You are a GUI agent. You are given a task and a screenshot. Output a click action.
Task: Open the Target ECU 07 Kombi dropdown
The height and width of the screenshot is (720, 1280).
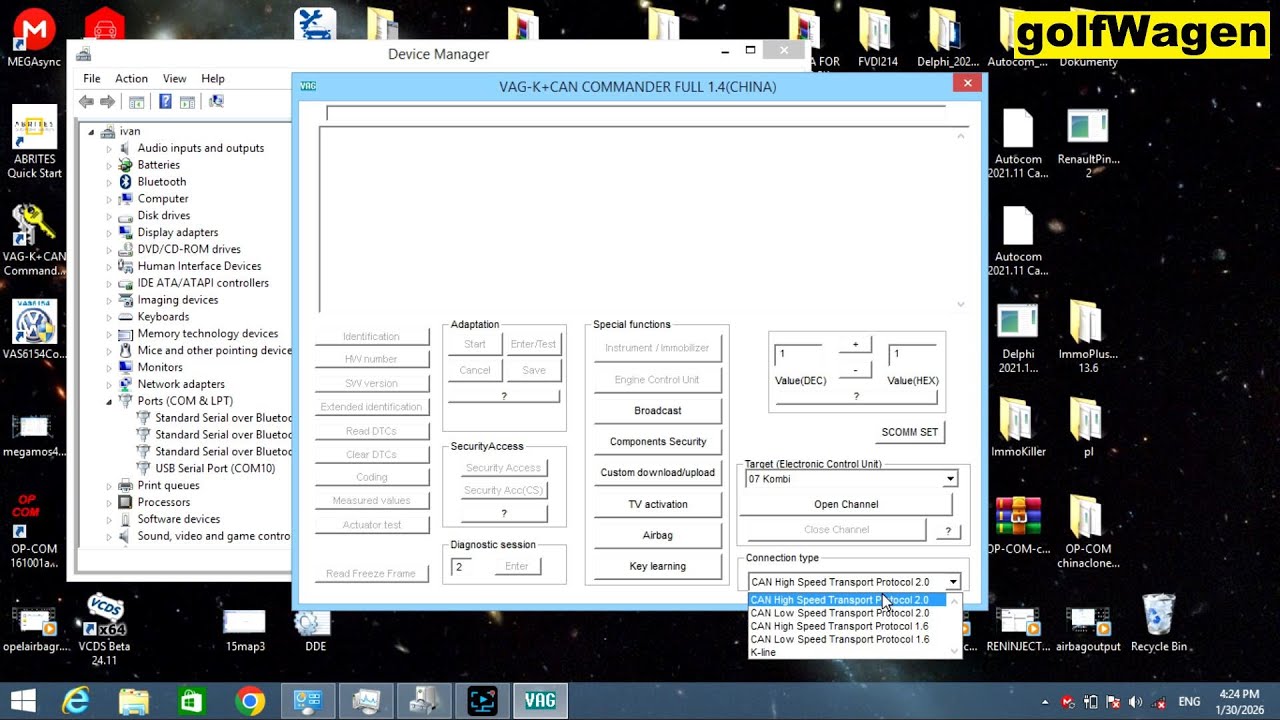click(x=950, y=480)
